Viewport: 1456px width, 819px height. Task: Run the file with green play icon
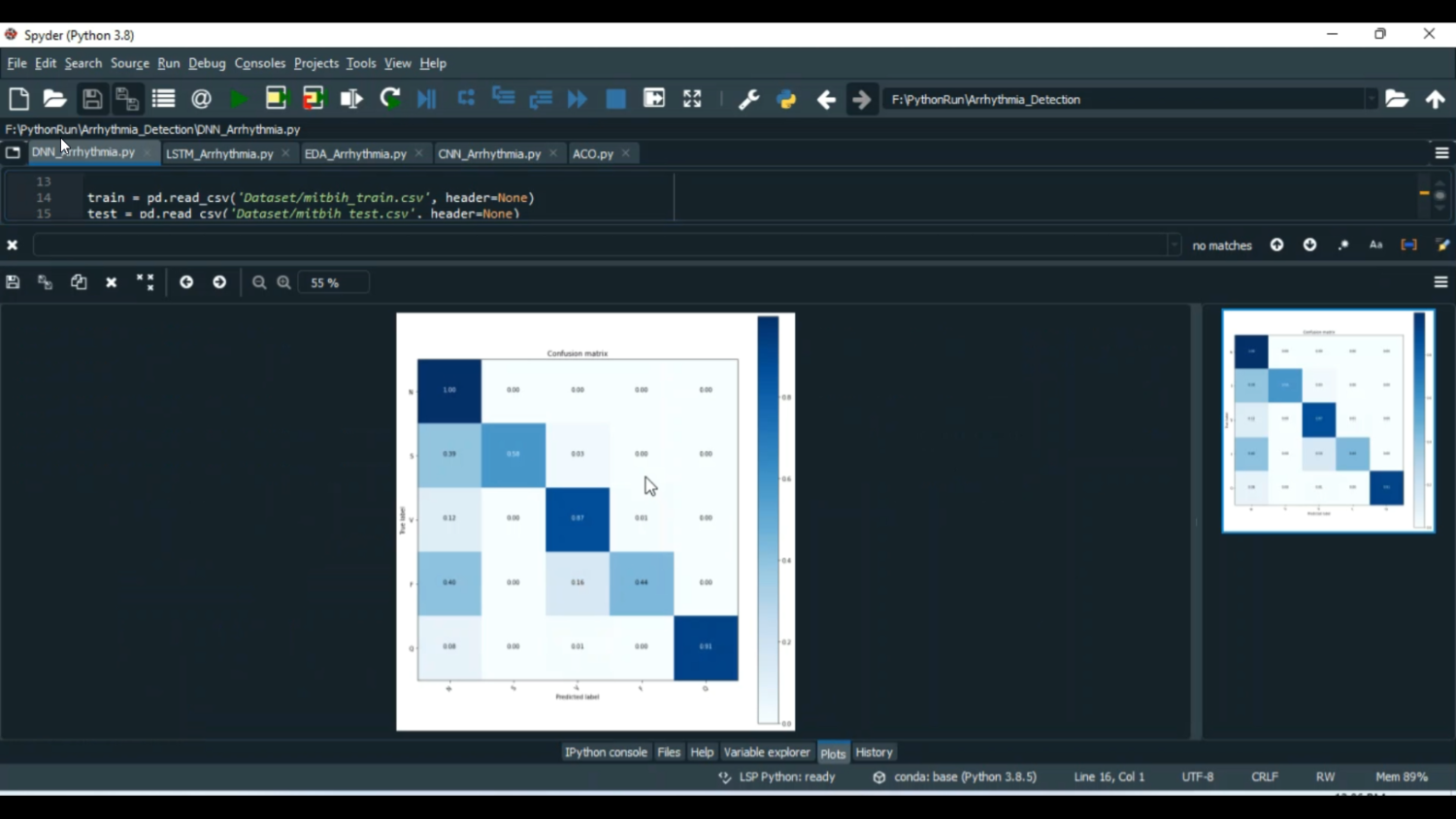[x=238, y=99]
